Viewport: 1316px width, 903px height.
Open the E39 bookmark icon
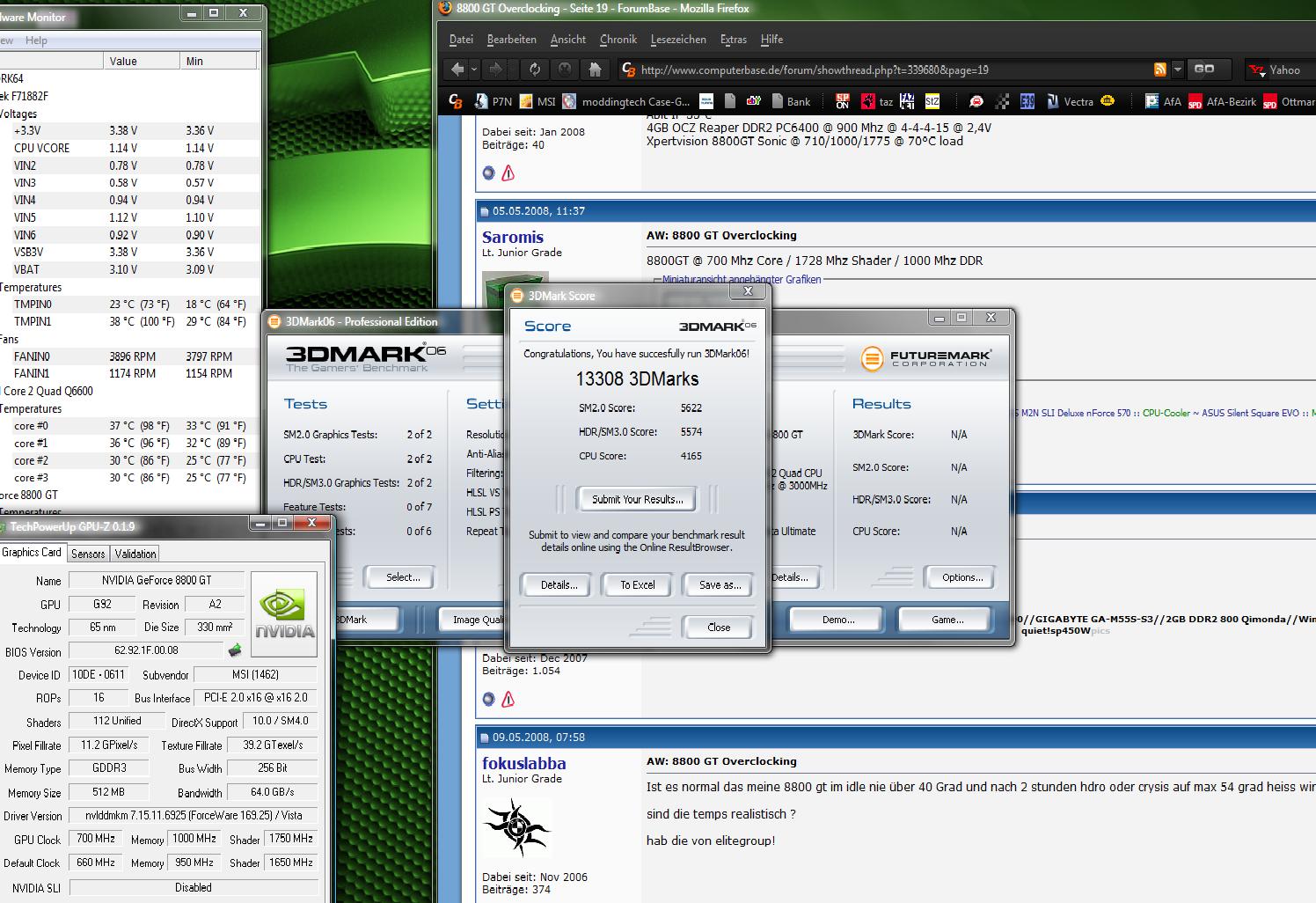pos(1027,102)
